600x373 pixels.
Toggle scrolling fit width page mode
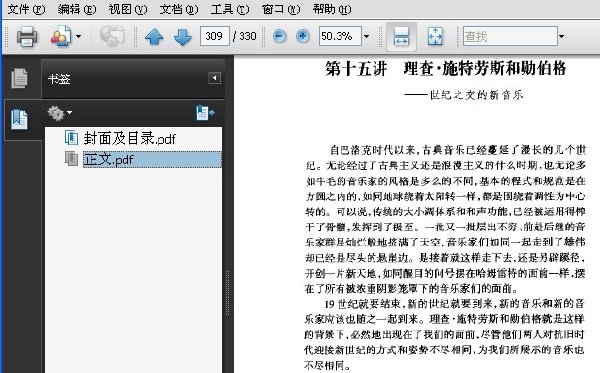point(401,37)
